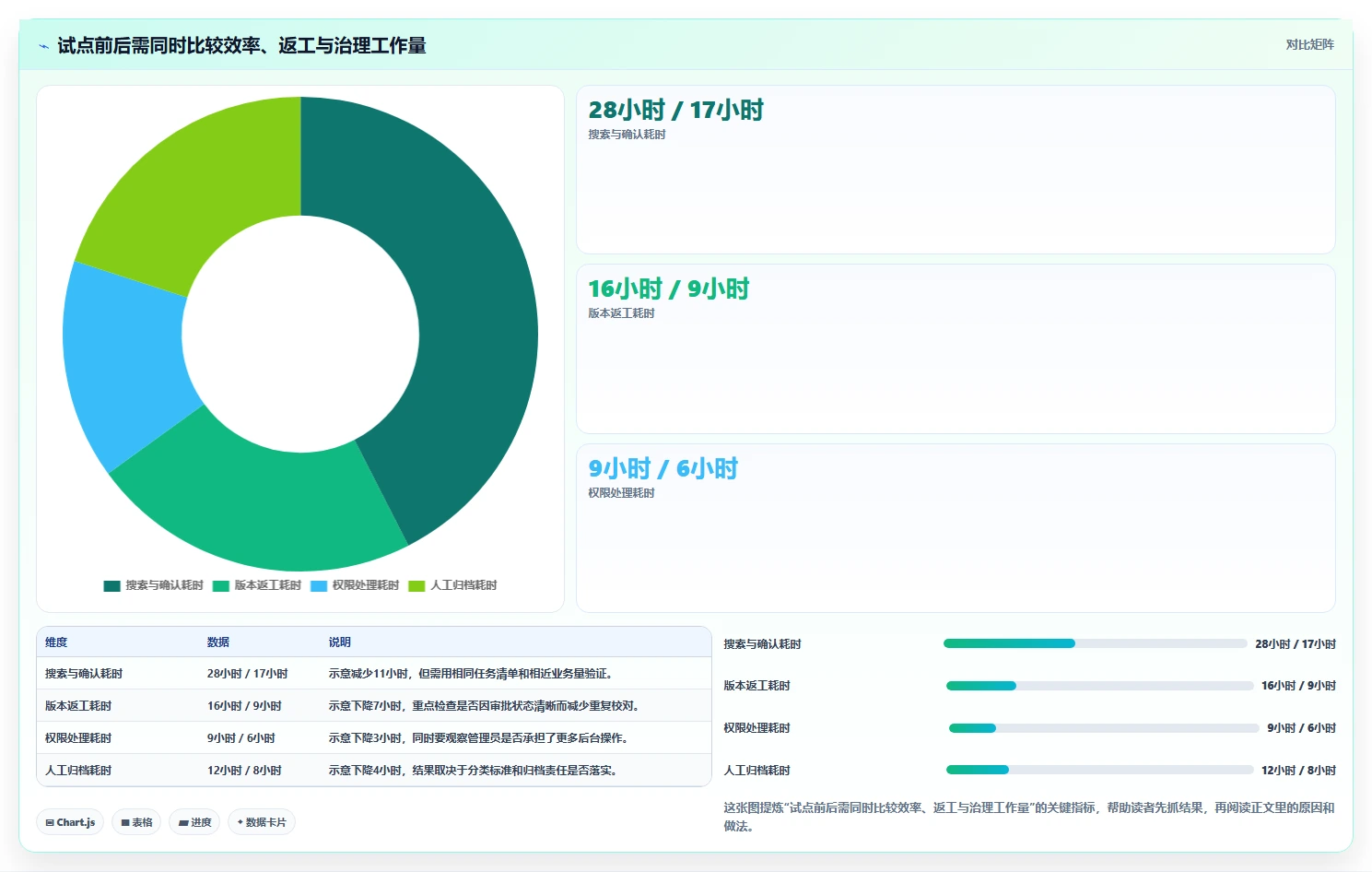Viewport: 1372px width, 872px height.
Task: Click the 说明 column header
Action: [340, 642]
